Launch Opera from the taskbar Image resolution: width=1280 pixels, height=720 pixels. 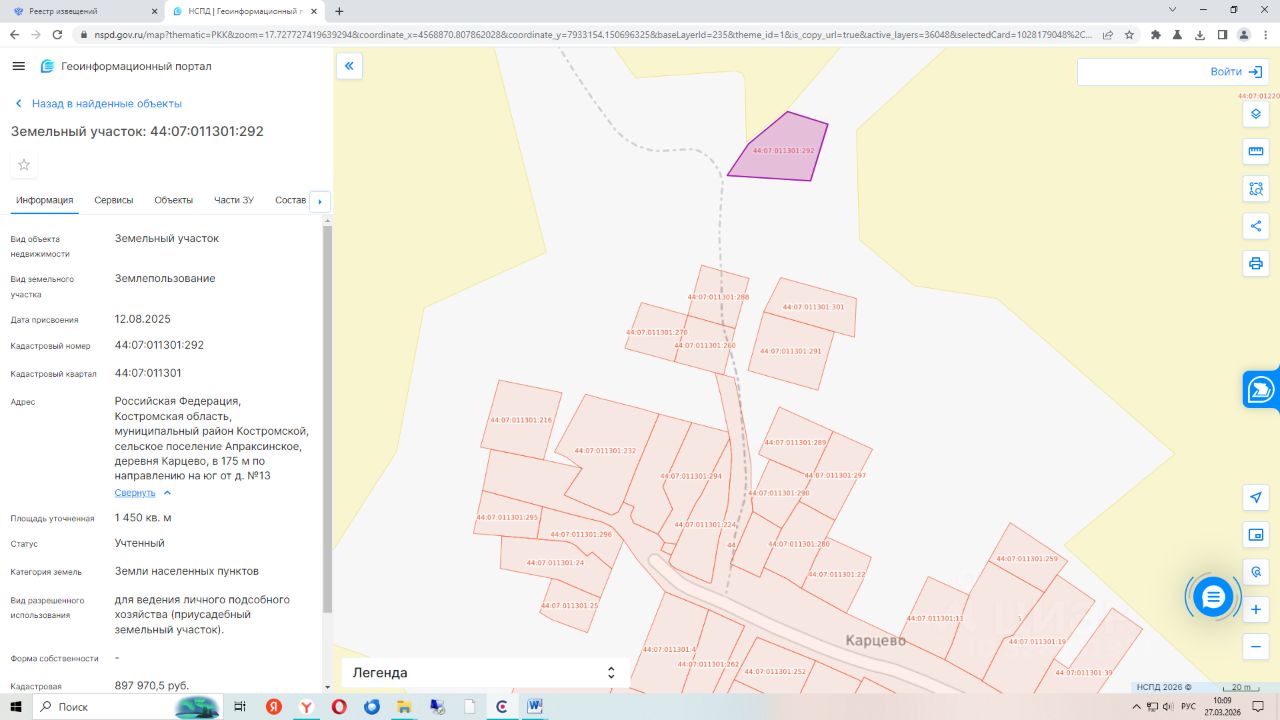339,706
